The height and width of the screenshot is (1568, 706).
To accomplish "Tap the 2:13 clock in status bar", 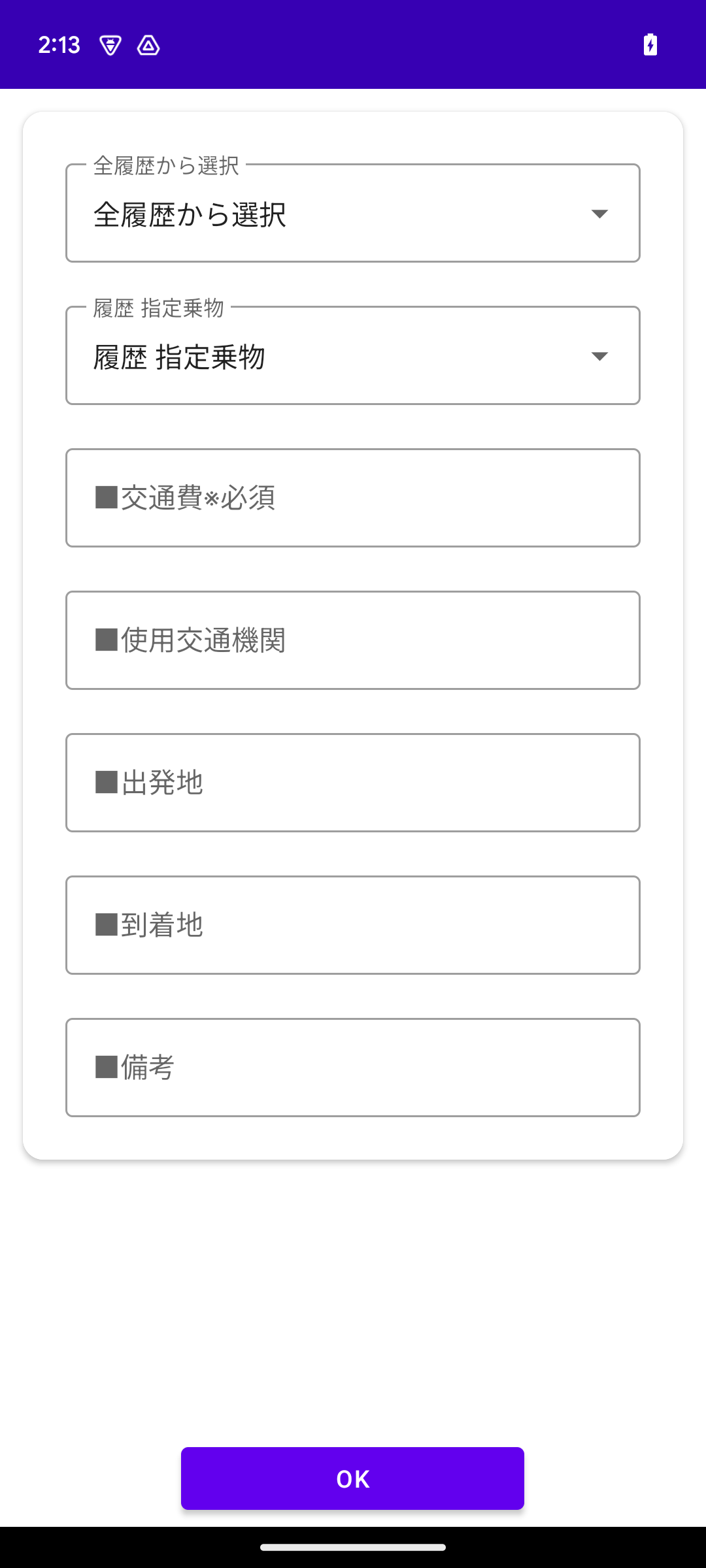I will tap(59, 45).
